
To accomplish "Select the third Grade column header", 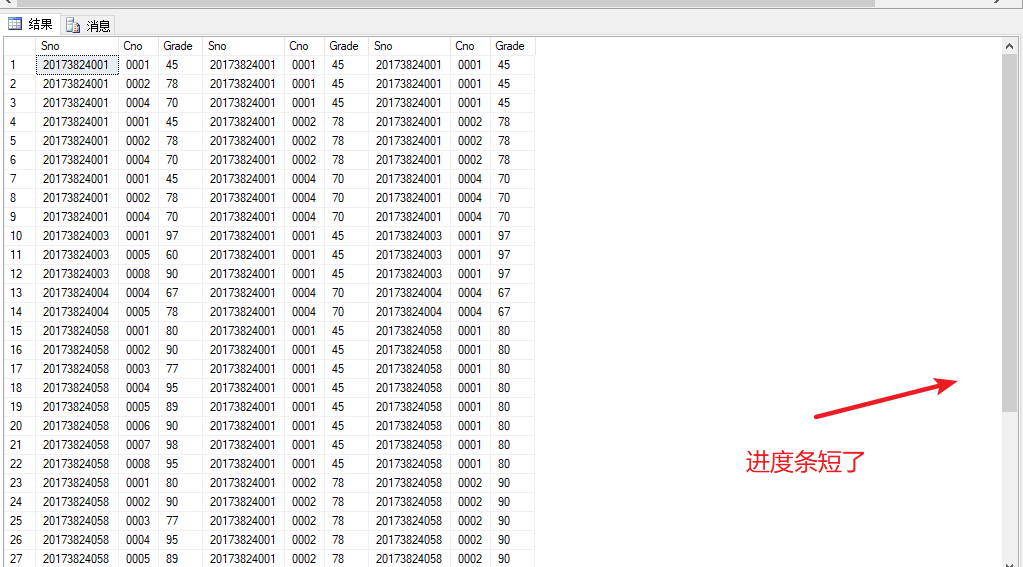I will point(513,46).
